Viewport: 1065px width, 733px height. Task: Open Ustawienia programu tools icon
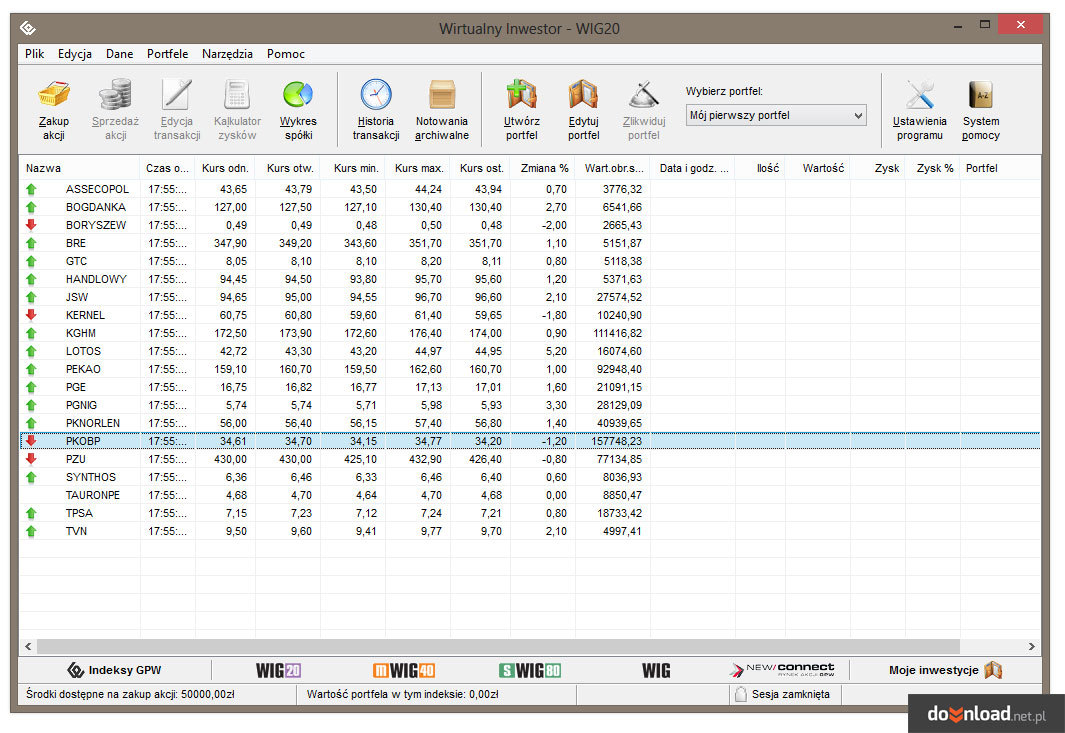tap(920, 94)
